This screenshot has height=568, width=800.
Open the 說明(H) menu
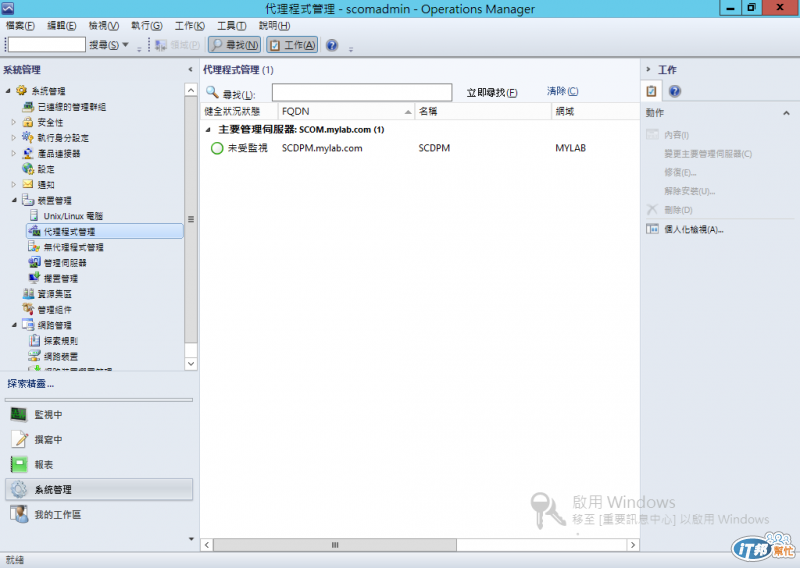coord(274,26)
